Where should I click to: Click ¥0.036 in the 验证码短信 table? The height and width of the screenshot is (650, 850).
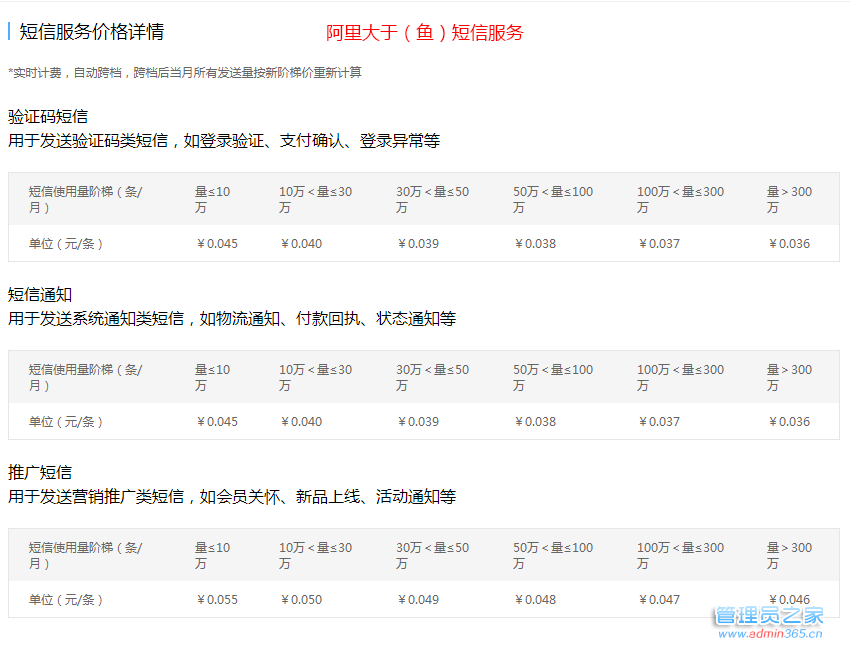pyautogui.click(x=789, y=244)
